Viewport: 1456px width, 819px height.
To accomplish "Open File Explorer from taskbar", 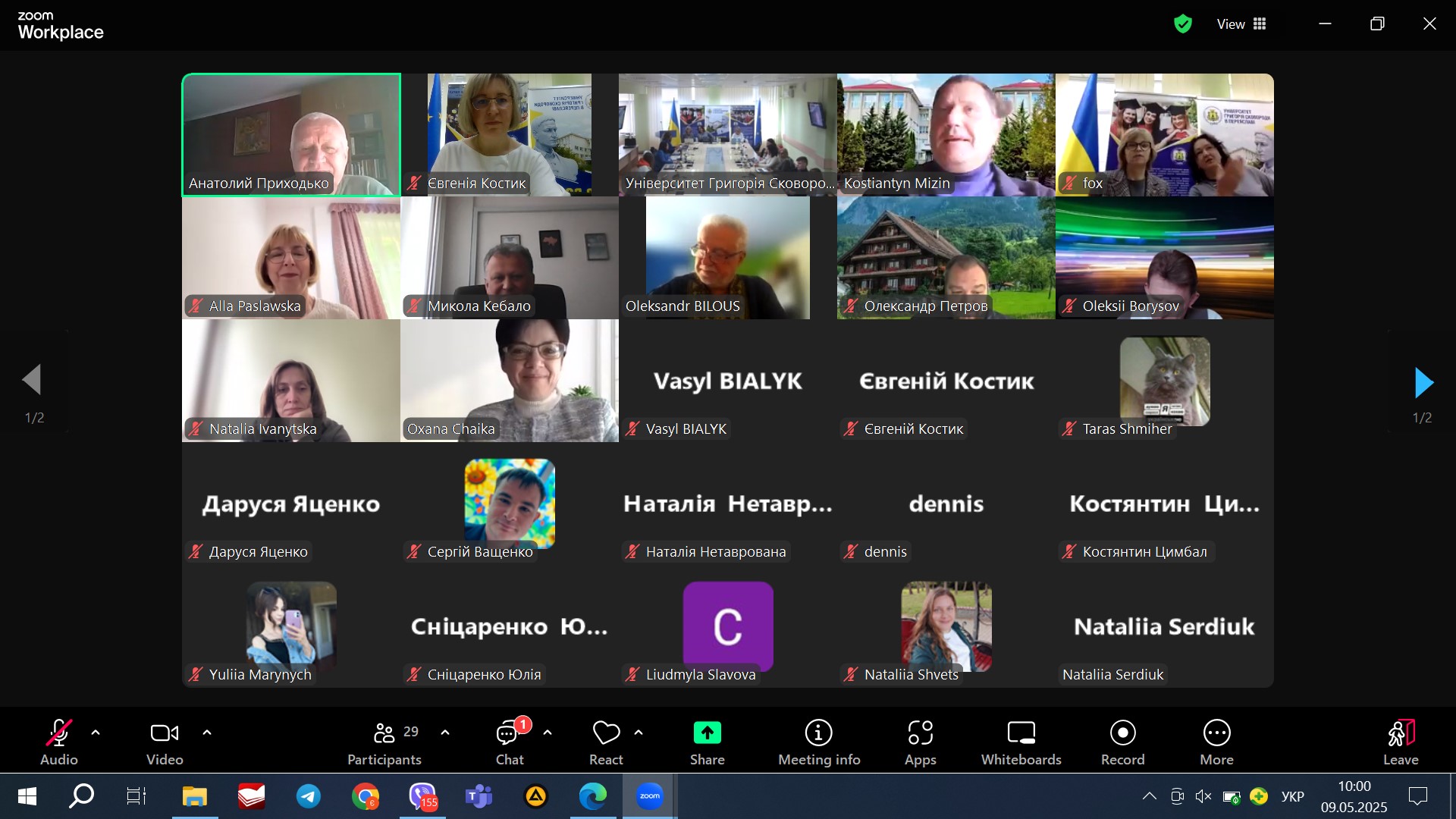I will point(195,796).
